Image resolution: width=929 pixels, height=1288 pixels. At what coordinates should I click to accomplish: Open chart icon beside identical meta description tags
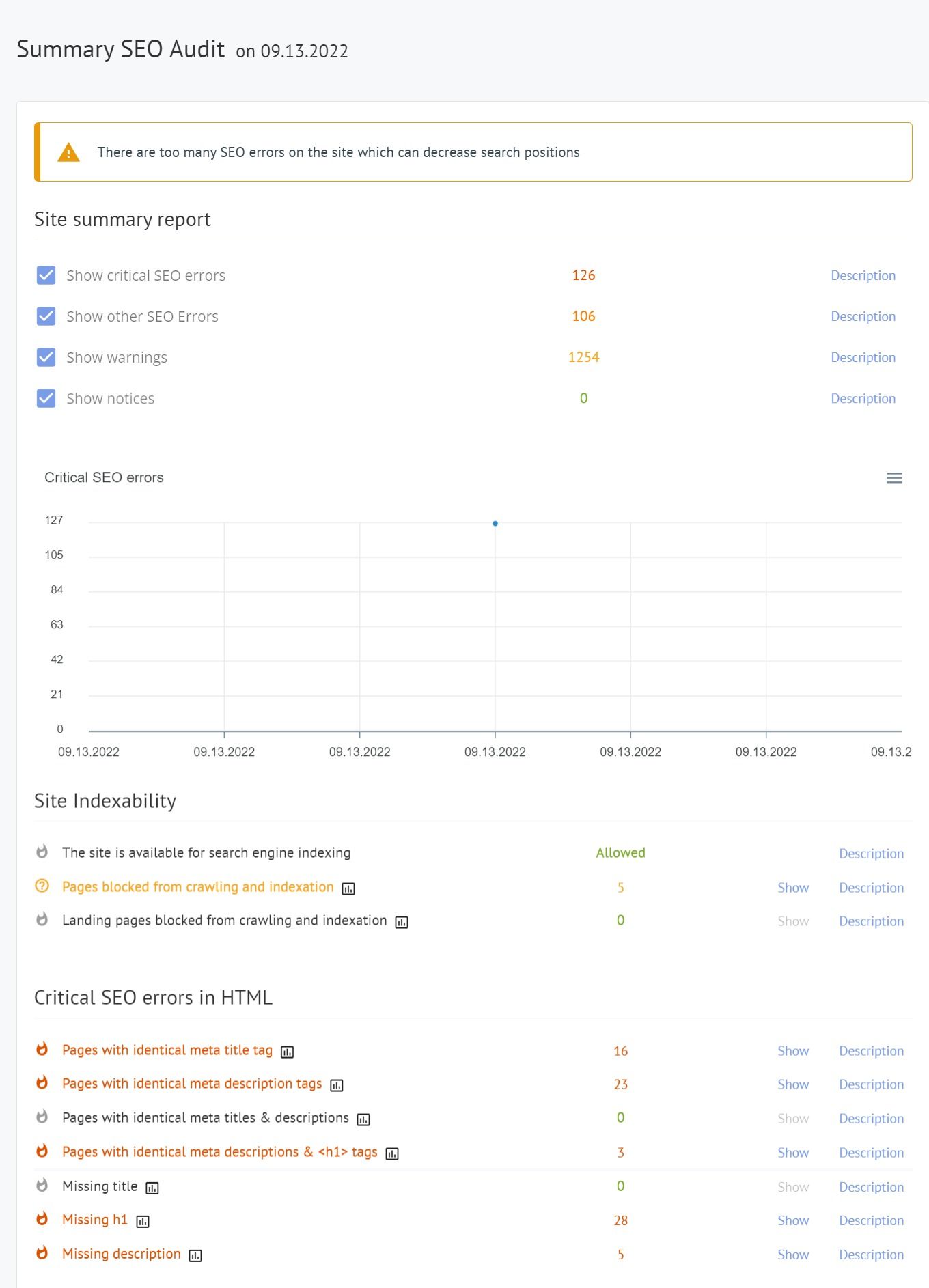(x=337, y=1086)
